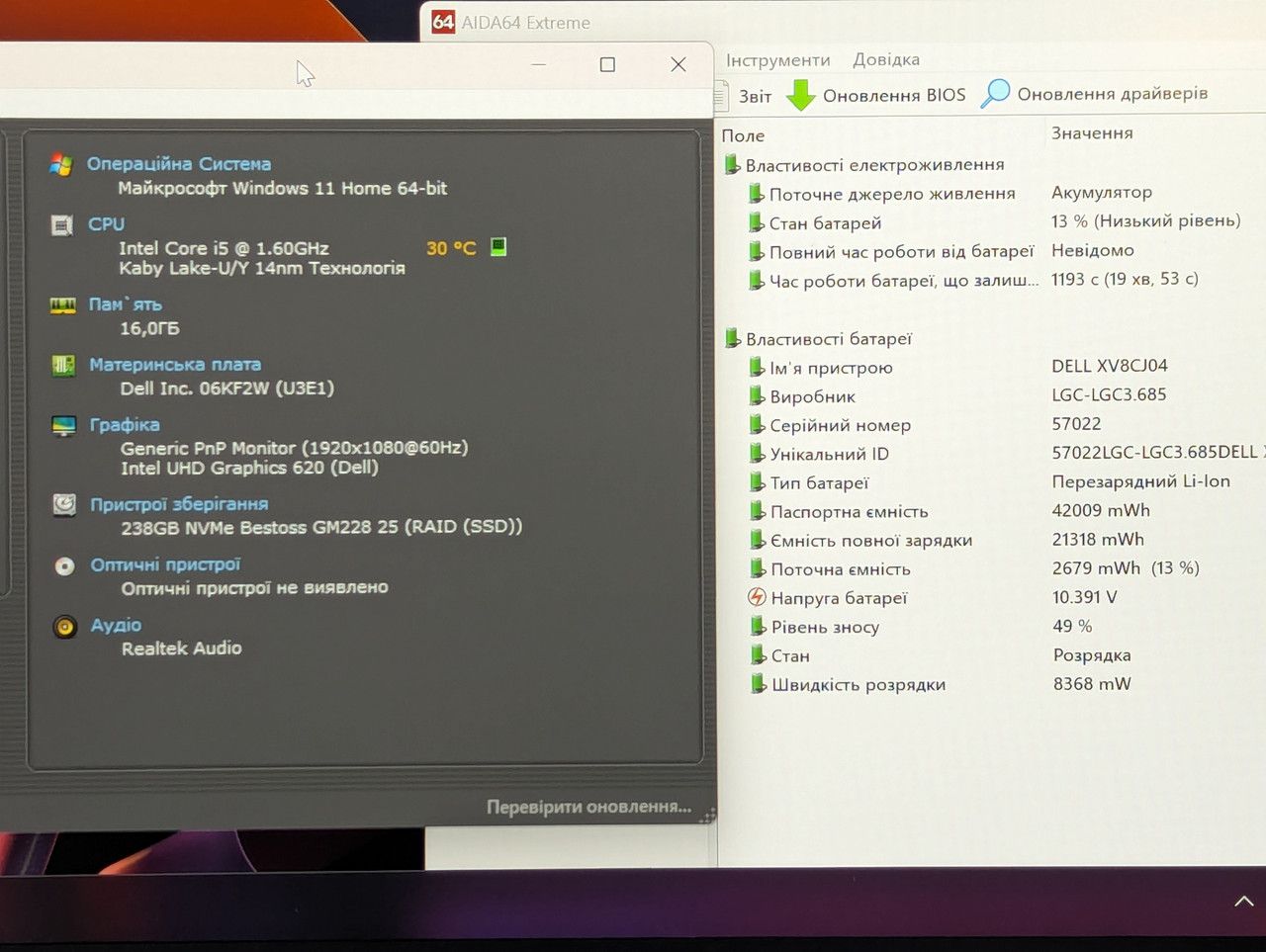This screenshot has height=952, width=1266.
Task: Select the Унікальний ID row label
Action: [830, 454]
